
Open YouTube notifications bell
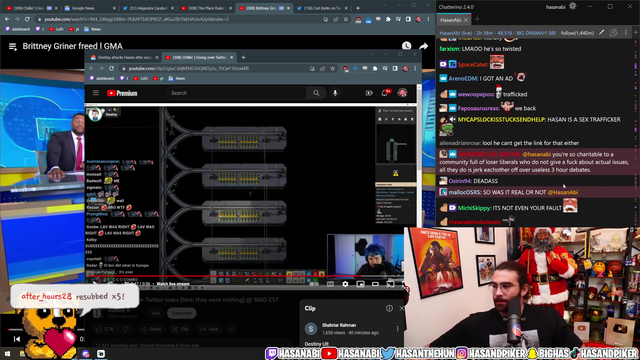click(384, 93)
